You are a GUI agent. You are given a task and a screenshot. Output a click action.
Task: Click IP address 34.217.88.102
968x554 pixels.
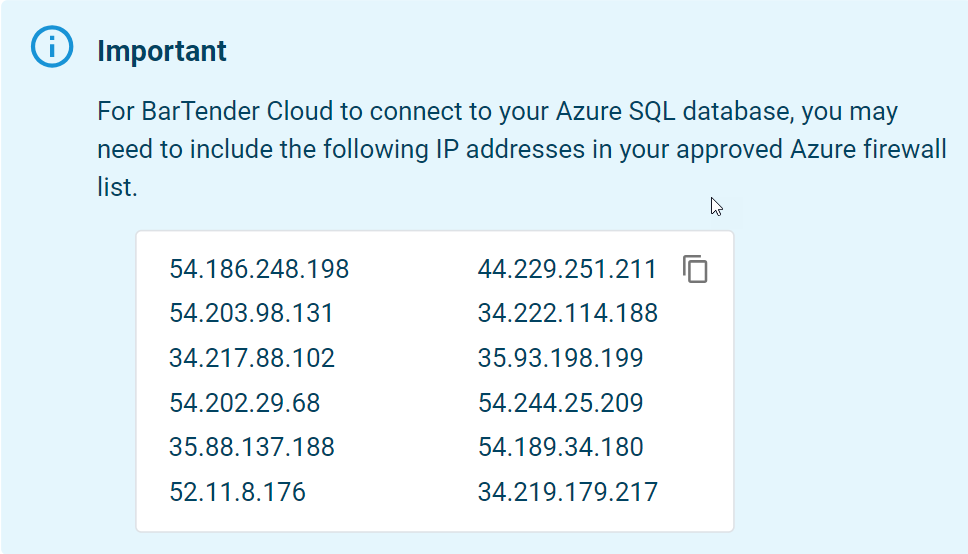(252, 358)
